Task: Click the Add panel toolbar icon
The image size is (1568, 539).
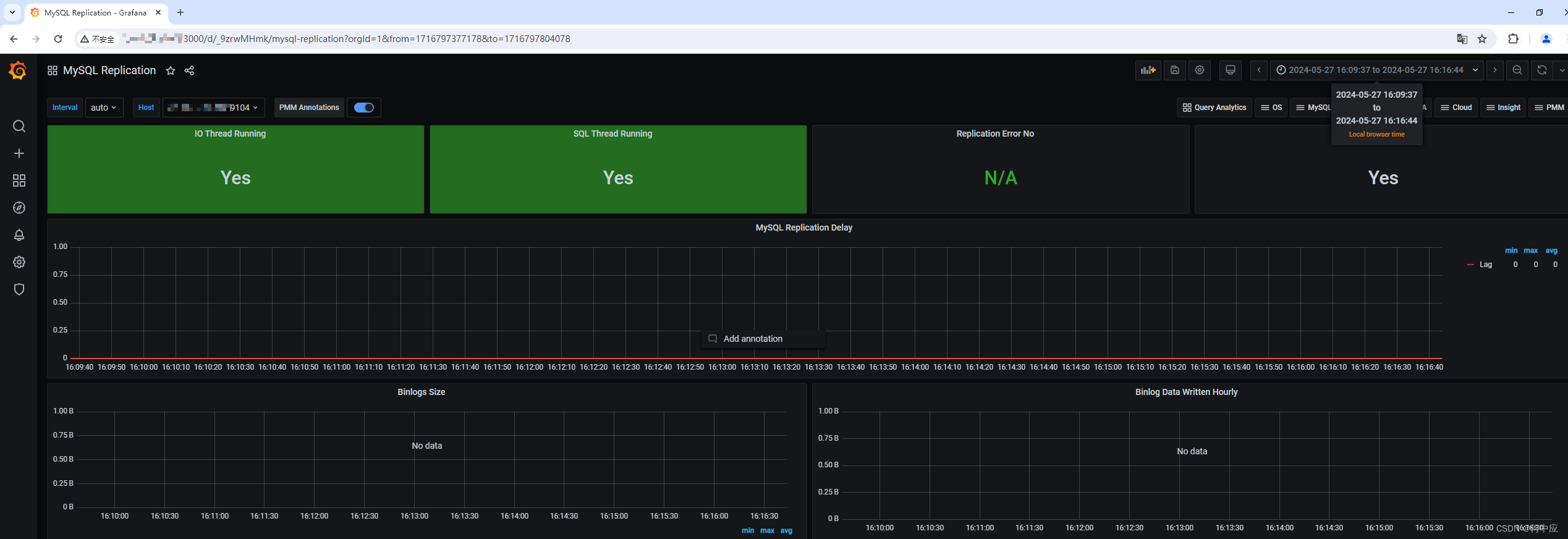Action: pyautogui.click(x=1148, y=70)
